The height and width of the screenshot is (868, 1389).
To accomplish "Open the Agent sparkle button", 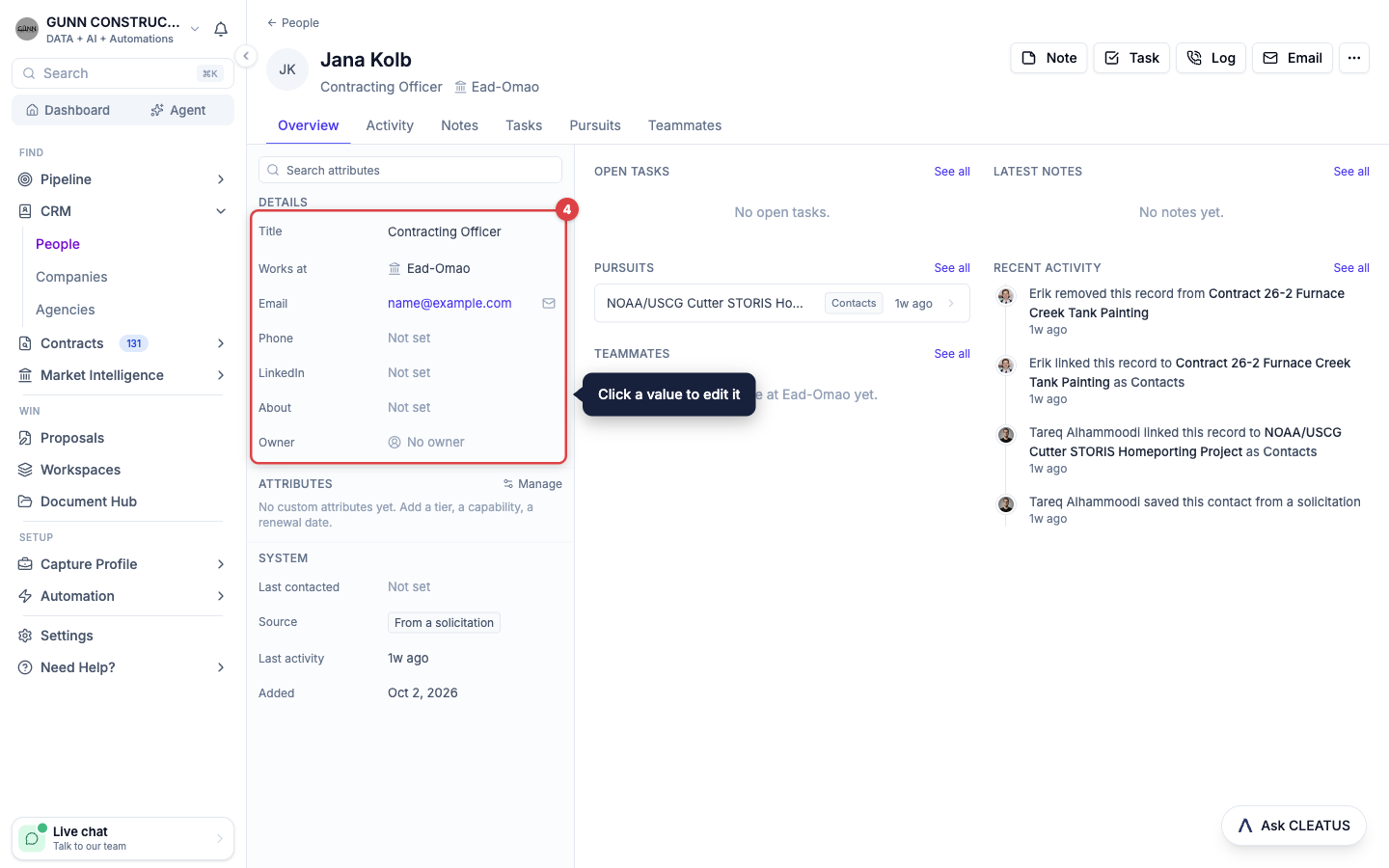I will click(x=178, y=110).
